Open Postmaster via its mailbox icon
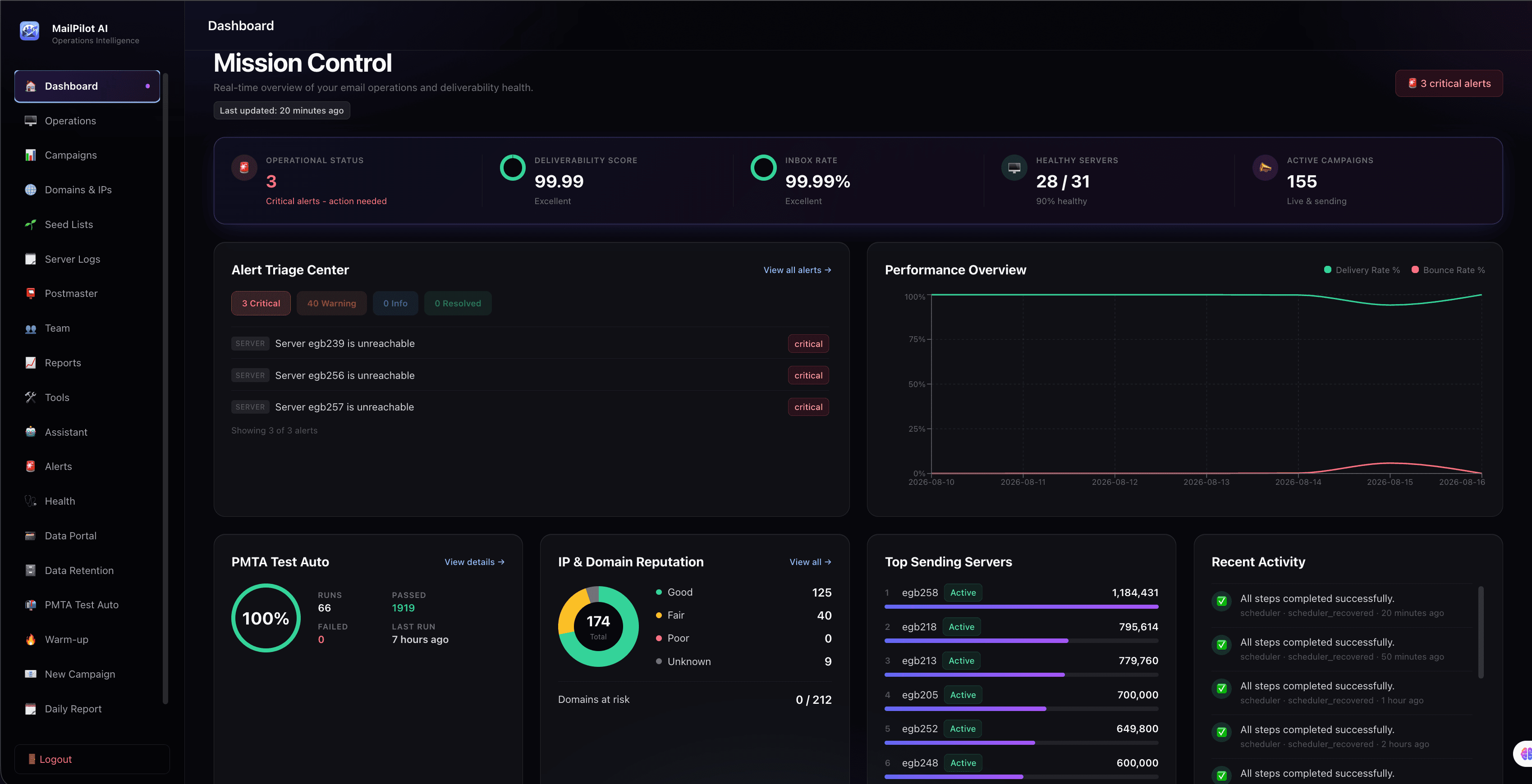This screenshot has width=1532, height=784. pyautogui.click(x=31, y=294)
